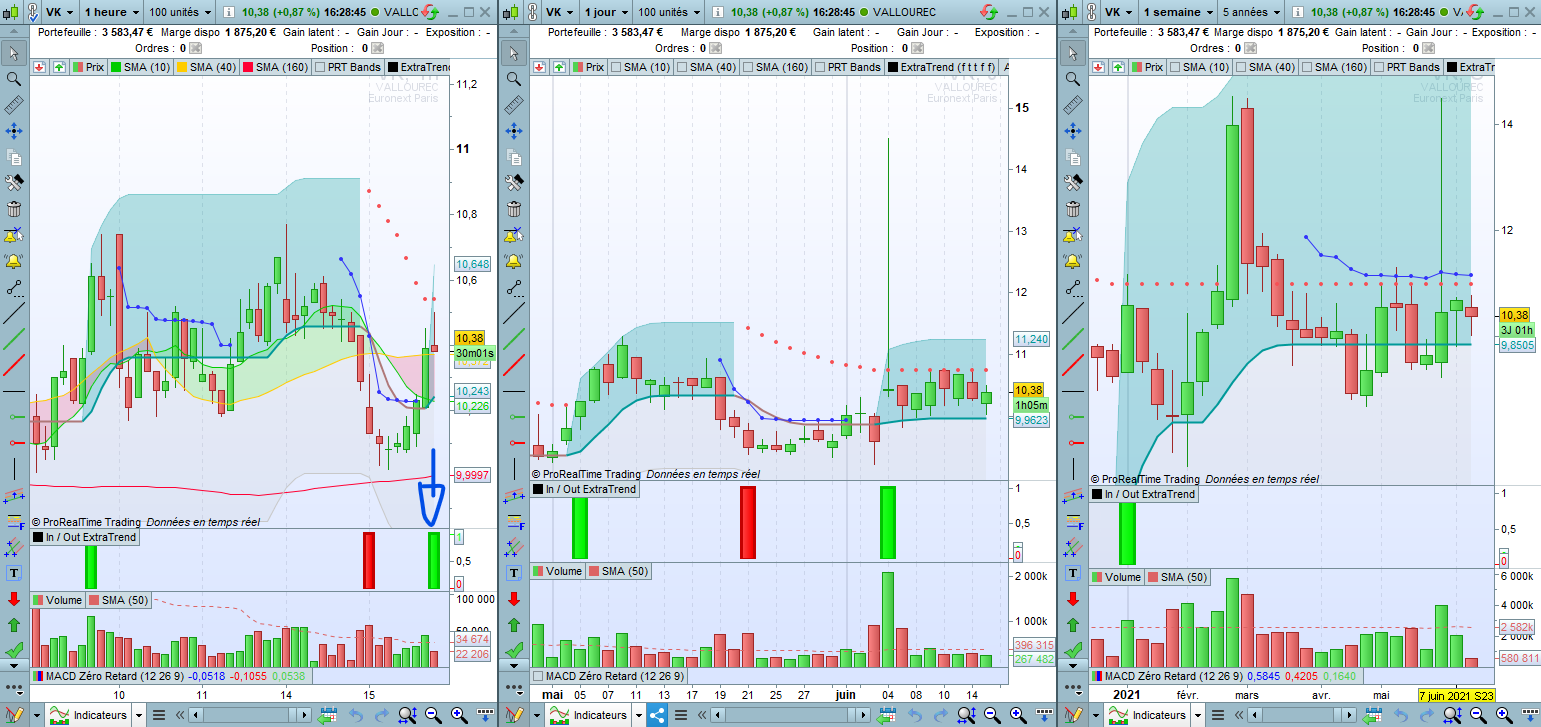The width and height of the screenshot is (1541, 727).
Task: Click the SMA (10) label in the 1 heure chart
Action: pyautogui.click(x=147, y=67)
